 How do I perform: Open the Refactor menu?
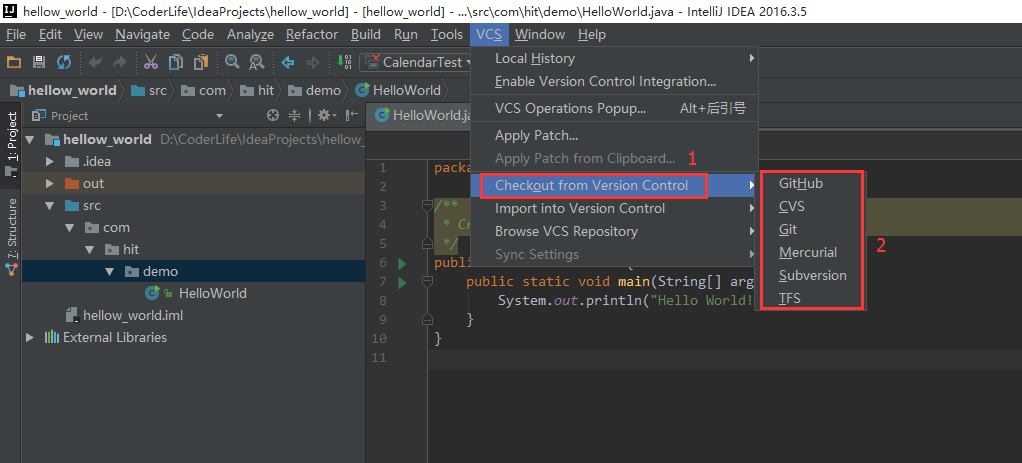point(312,35)
